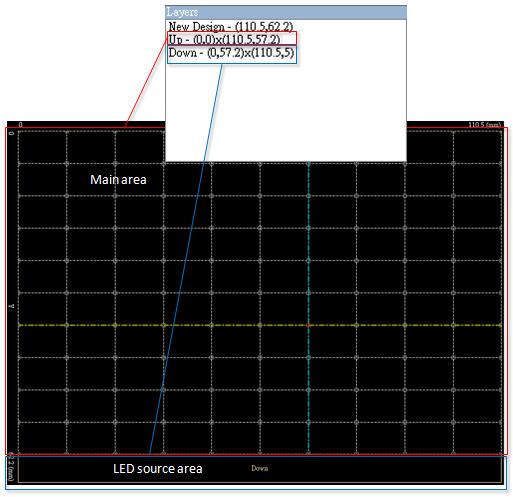Viewport: 513px width, 497px height.
Task: Click the grid's top-right corner node
Action: (x=501, y=132)
